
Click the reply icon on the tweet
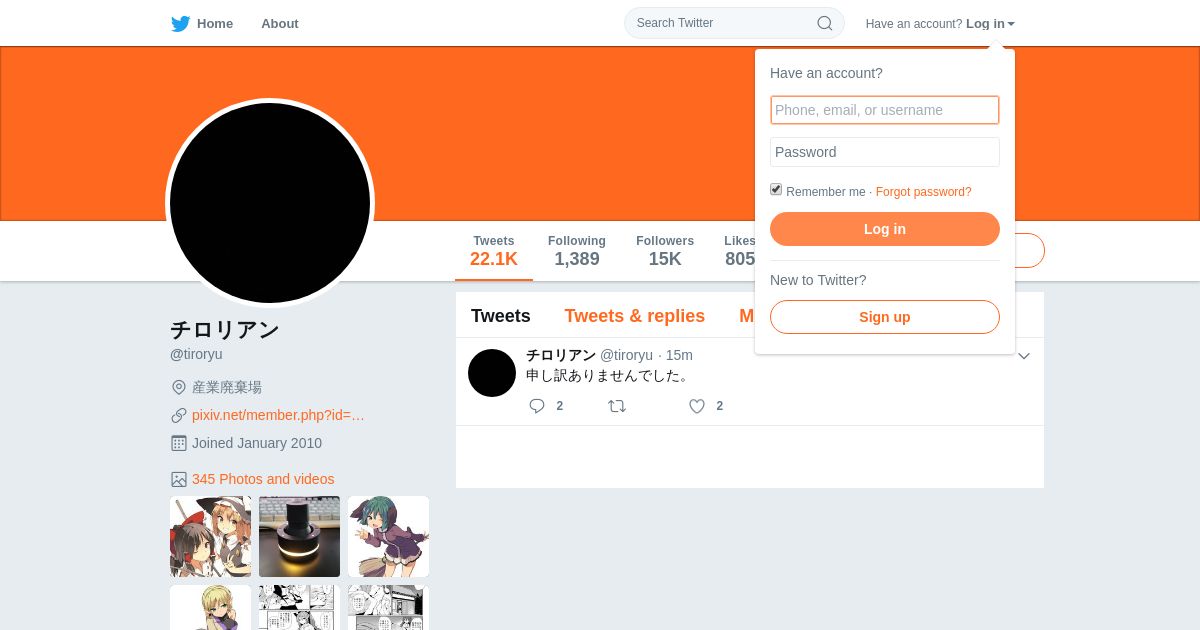[x=537, y=406]
